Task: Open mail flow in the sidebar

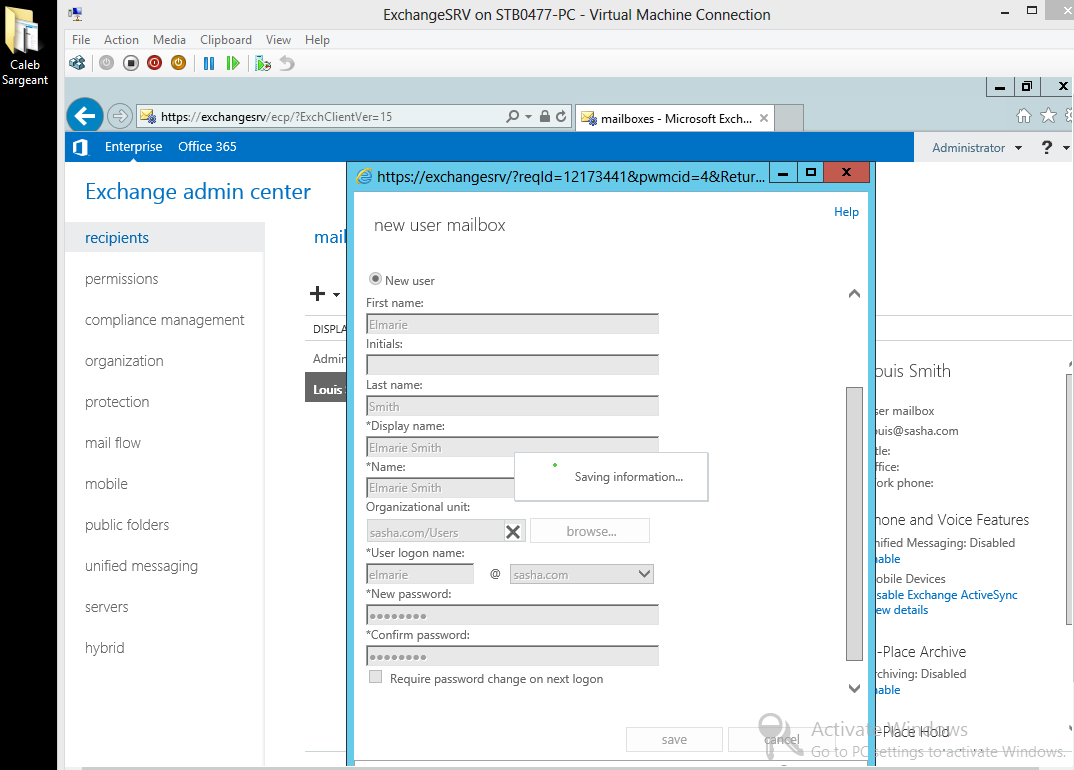Action: tap(112, 443)
